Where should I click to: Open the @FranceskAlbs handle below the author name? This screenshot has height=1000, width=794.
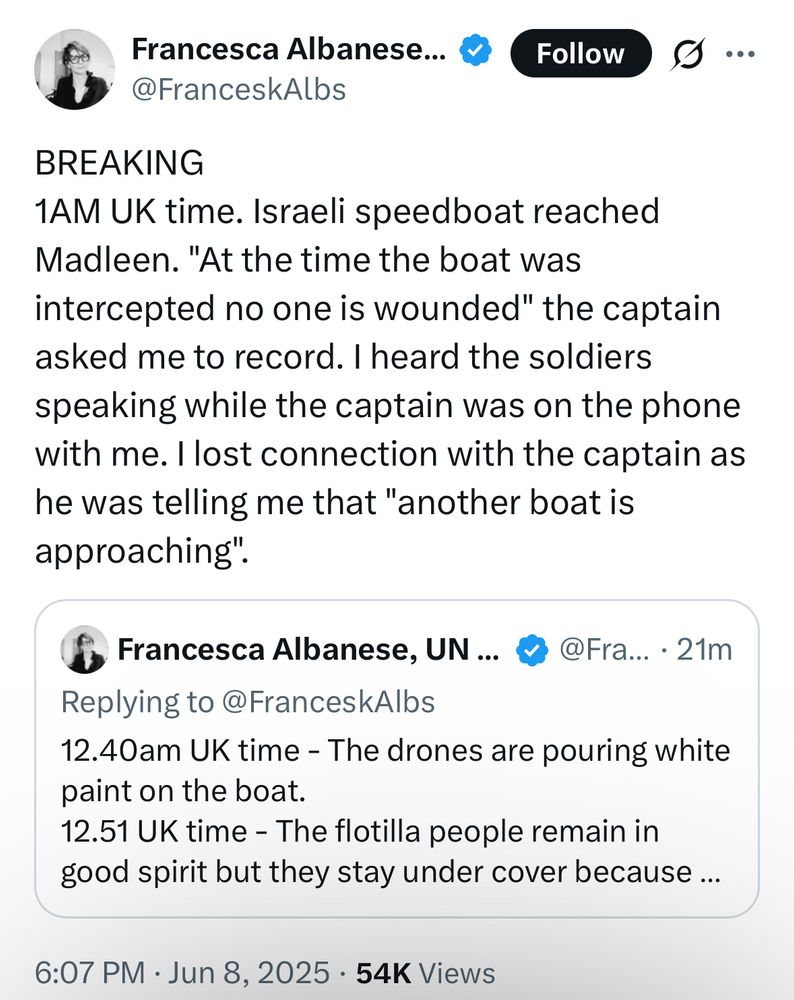[x=239, y=89]
